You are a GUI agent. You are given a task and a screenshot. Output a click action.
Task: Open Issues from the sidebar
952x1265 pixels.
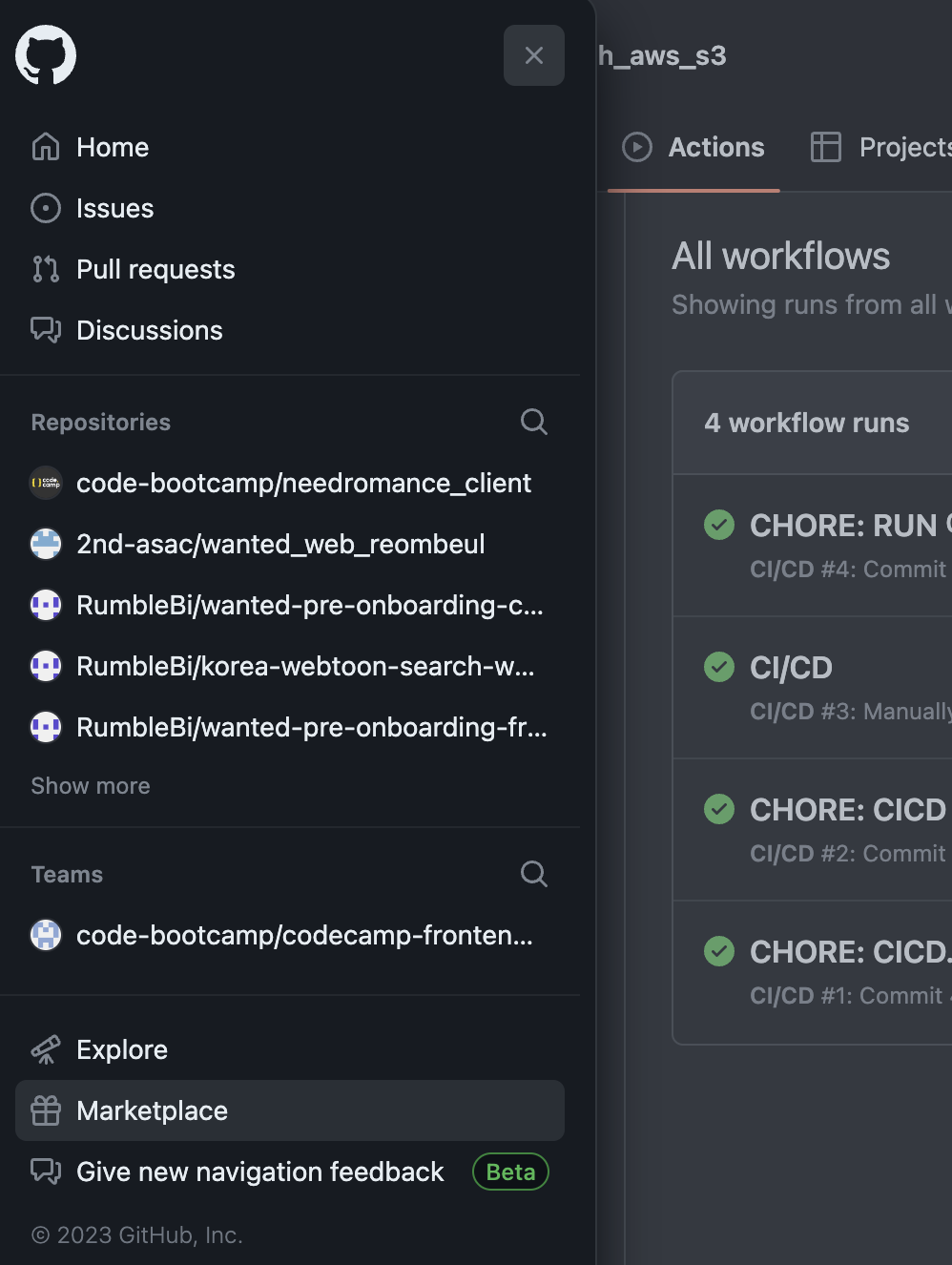click(290, 208)
